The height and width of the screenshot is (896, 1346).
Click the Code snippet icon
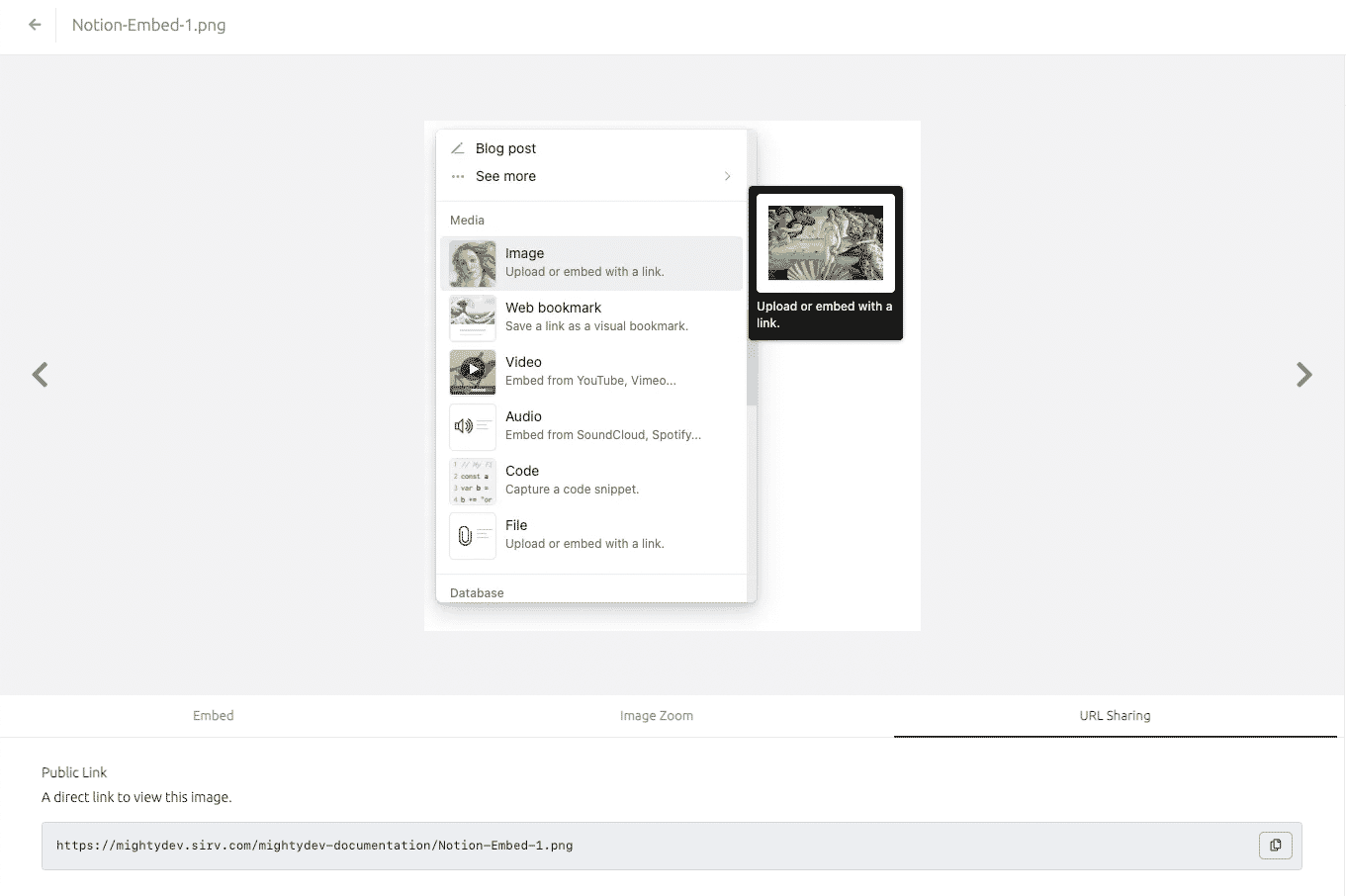(472, 481)
